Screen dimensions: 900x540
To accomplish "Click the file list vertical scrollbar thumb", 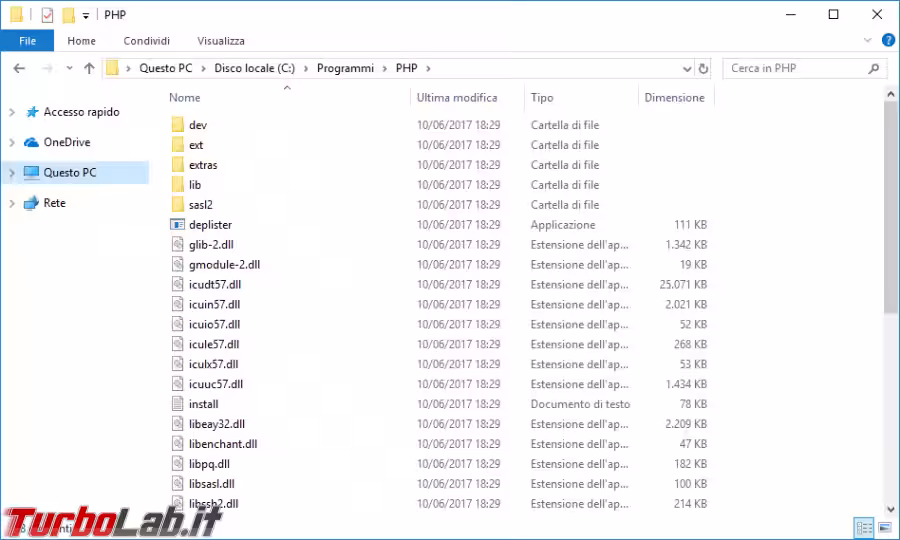I will [890, 208].
